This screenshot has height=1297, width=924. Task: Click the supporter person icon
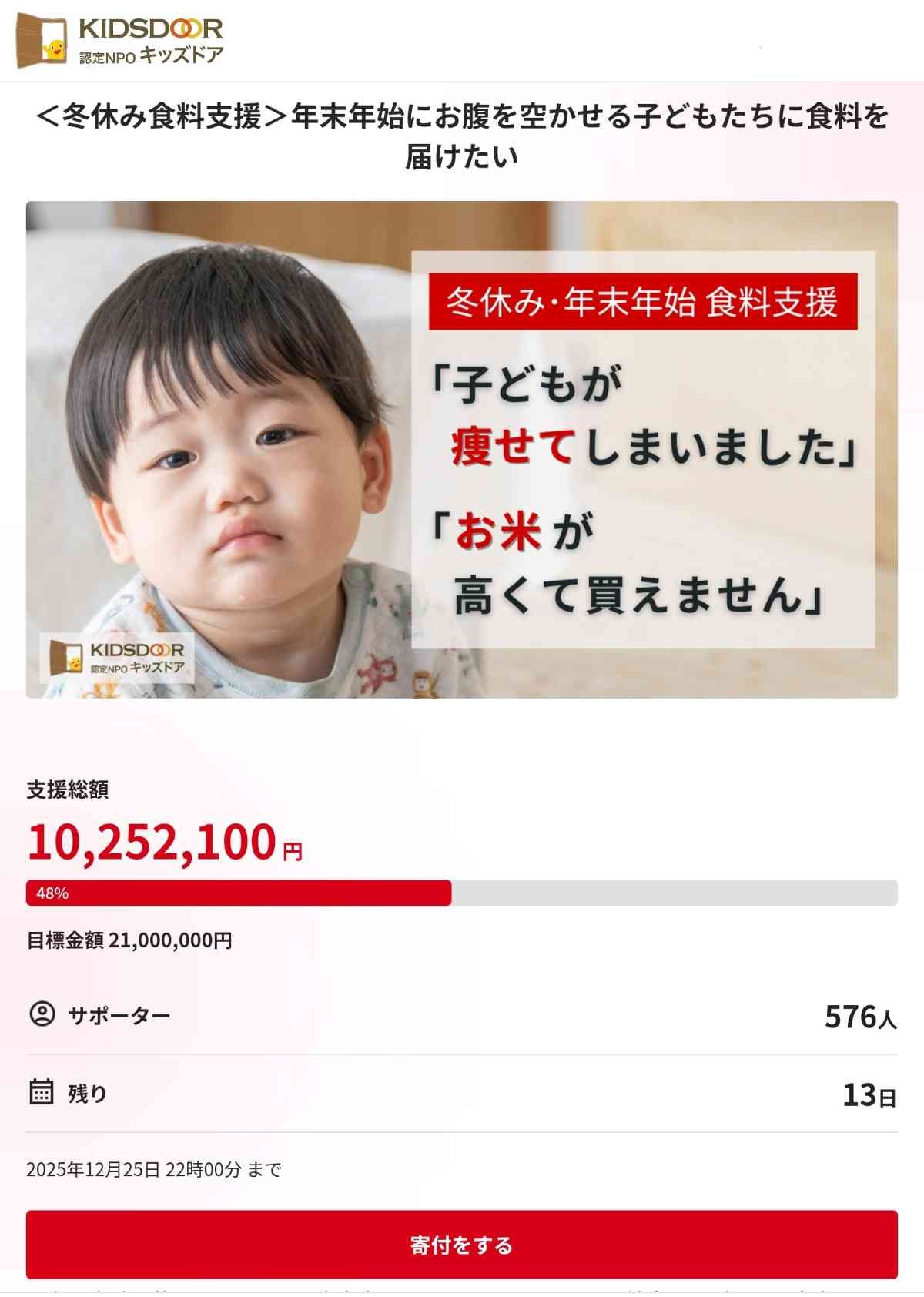[42, 1014]
